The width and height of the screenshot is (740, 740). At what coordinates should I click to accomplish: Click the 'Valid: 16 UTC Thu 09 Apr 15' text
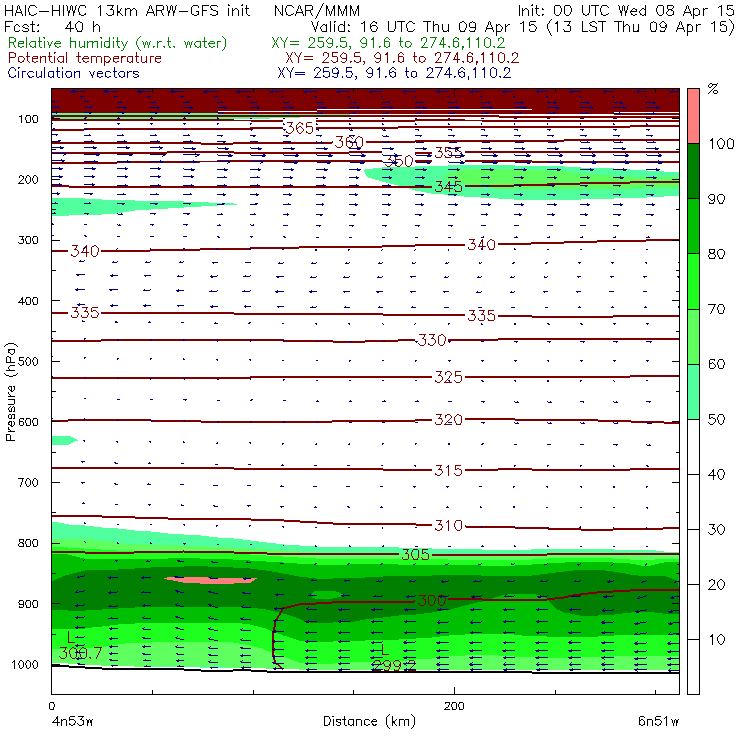point(425,27)
